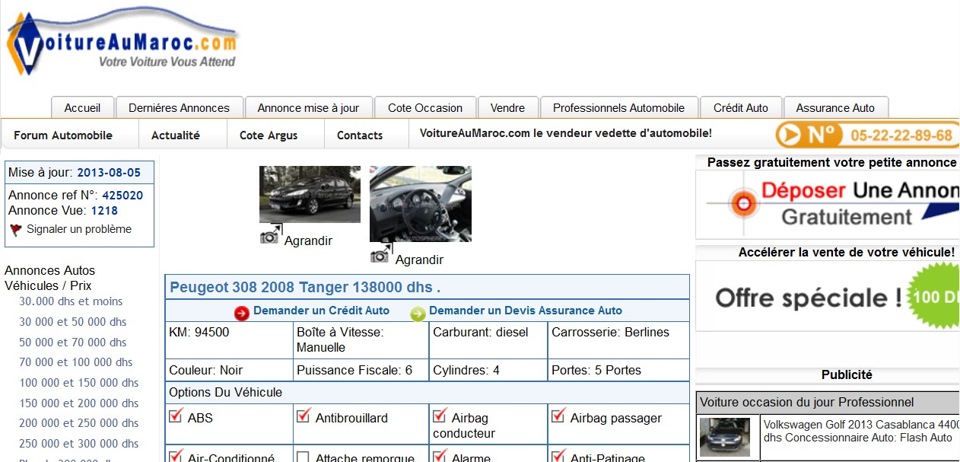
Task: Open Annonce mise à jour tab
Action: point(309,108)
